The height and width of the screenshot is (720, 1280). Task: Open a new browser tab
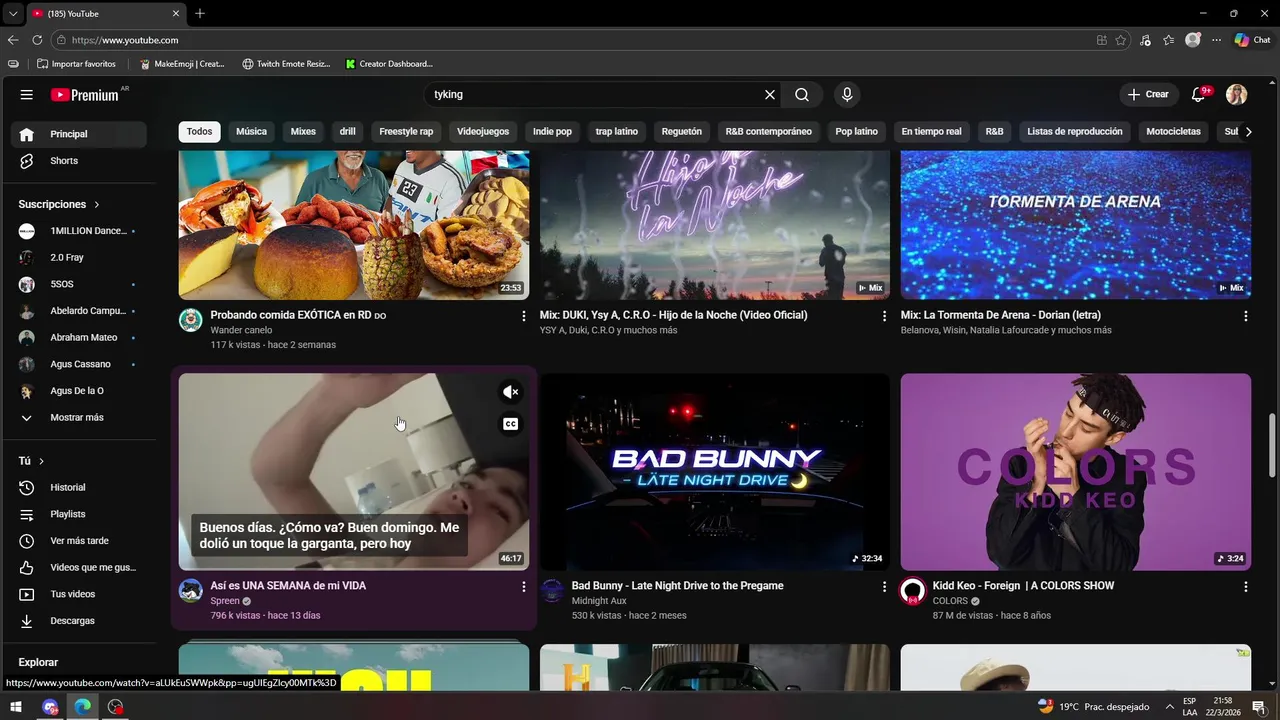point(200,13)
